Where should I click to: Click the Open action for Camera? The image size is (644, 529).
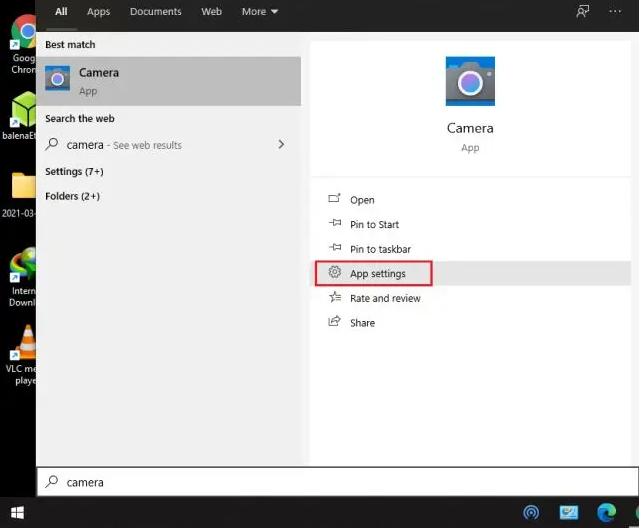(471, 200)
